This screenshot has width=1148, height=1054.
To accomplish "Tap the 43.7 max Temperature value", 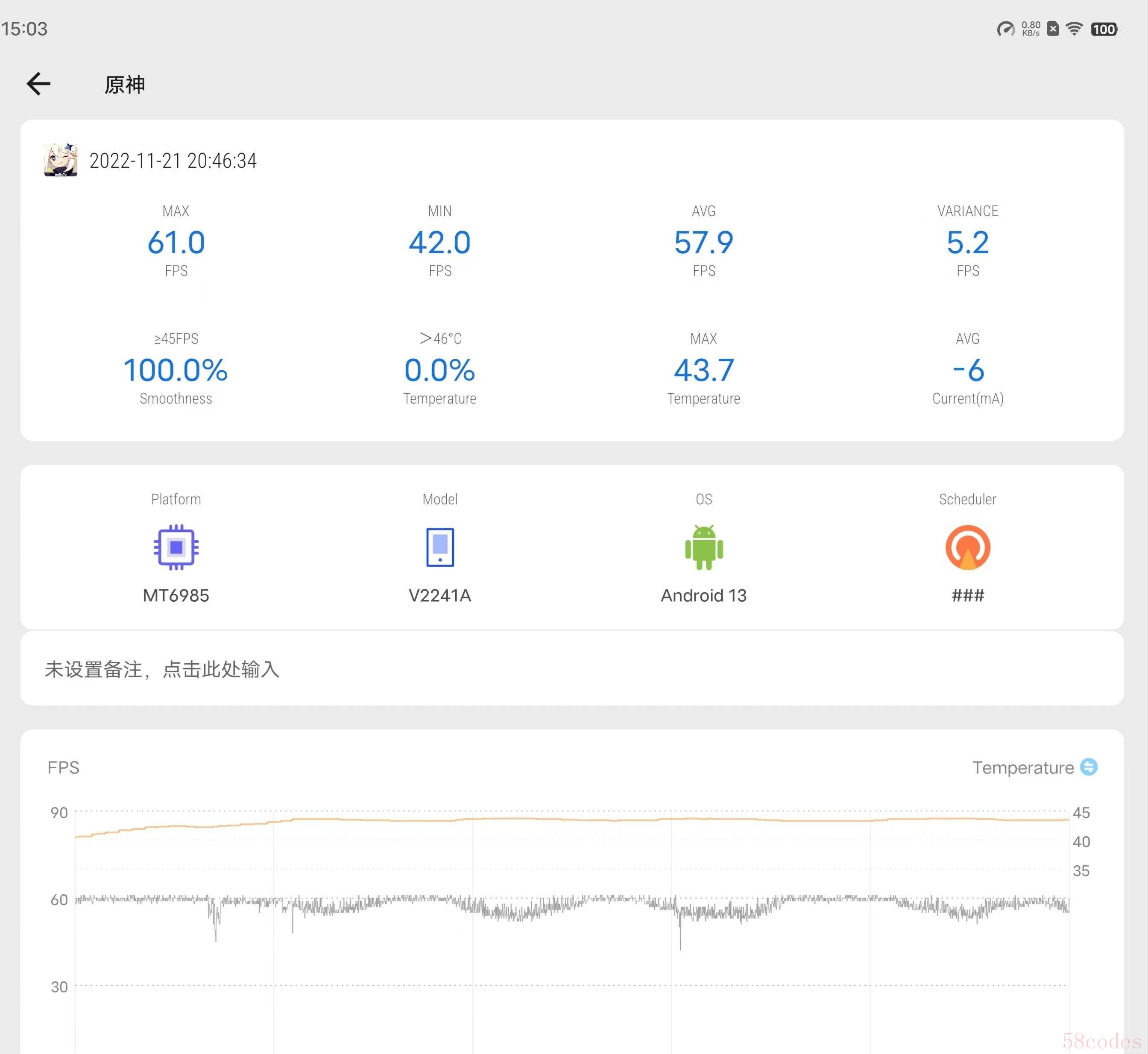I will (704, 370).
